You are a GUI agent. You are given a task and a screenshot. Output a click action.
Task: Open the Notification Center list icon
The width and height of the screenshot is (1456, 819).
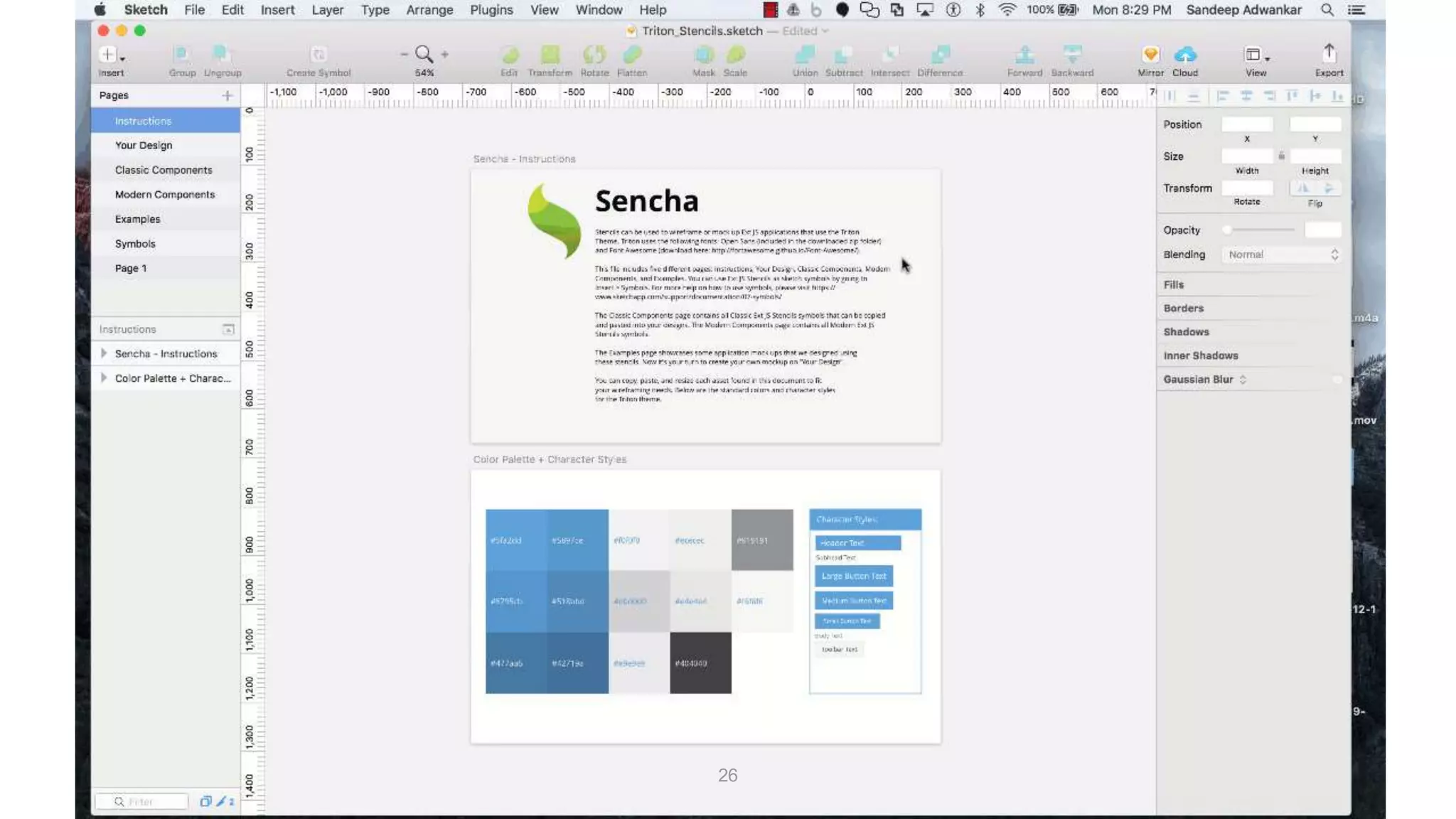click(1356, 10)
